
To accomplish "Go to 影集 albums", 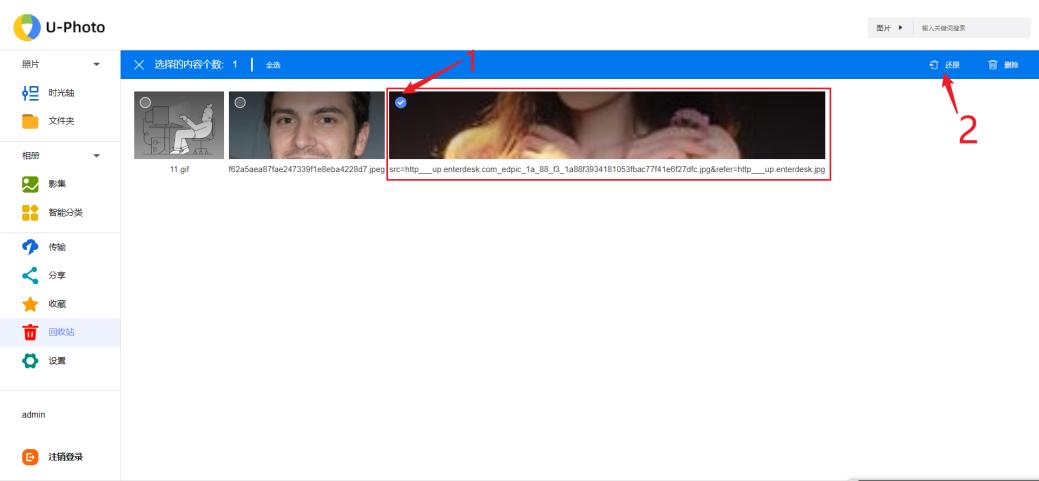I will (x=58, y=184).
